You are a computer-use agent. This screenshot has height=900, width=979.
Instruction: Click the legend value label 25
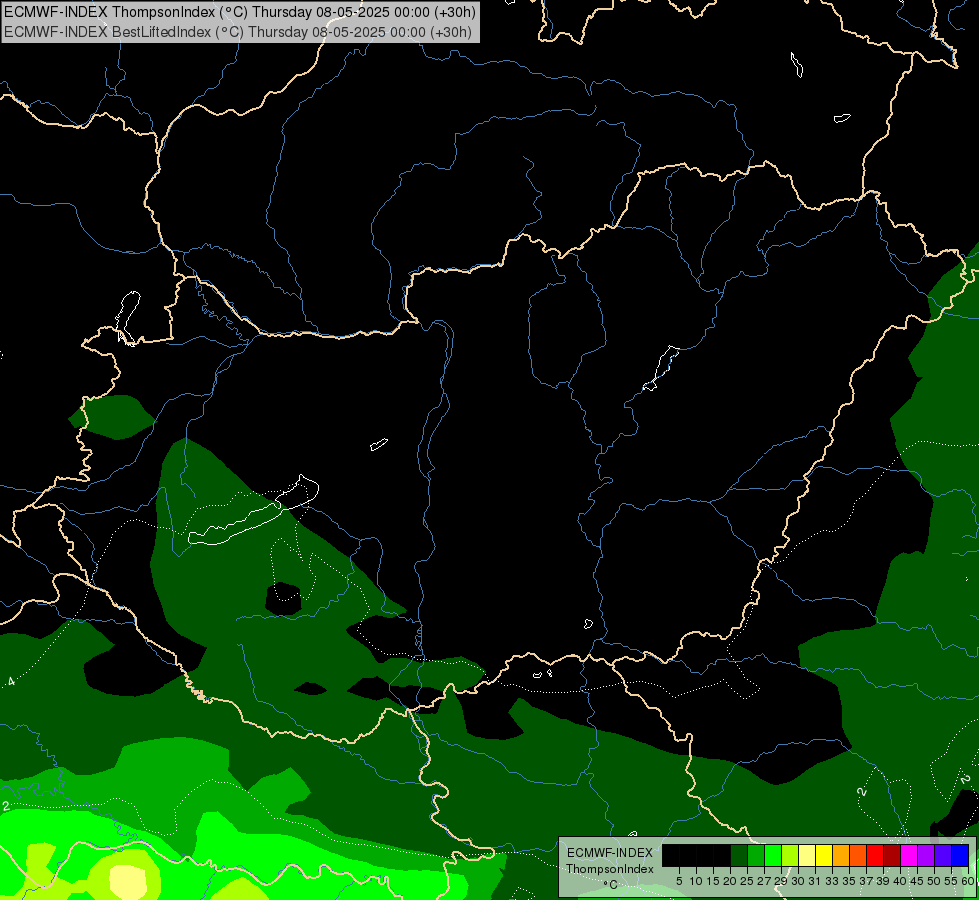[747, 881]
